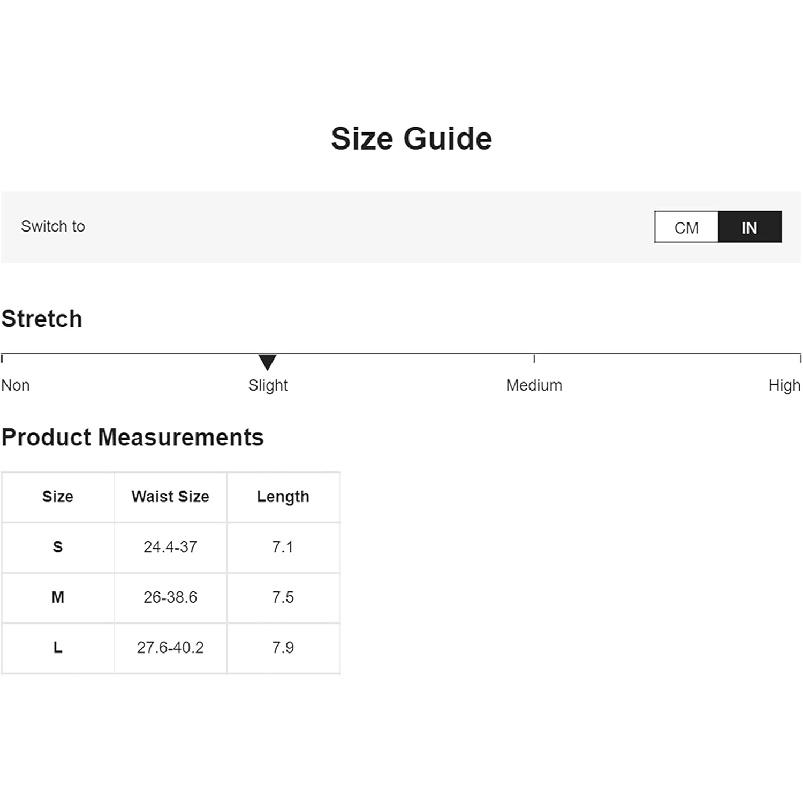Click the 27.6-40.2 waist size cell

pos(170,648)
